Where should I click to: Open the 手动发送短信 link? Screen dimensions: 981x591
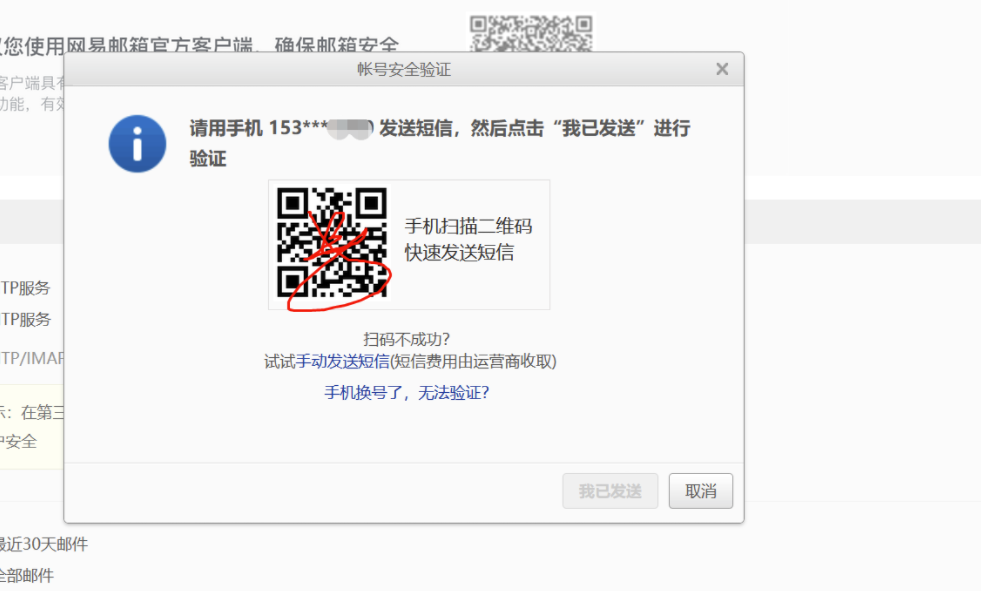click(342, 361)
